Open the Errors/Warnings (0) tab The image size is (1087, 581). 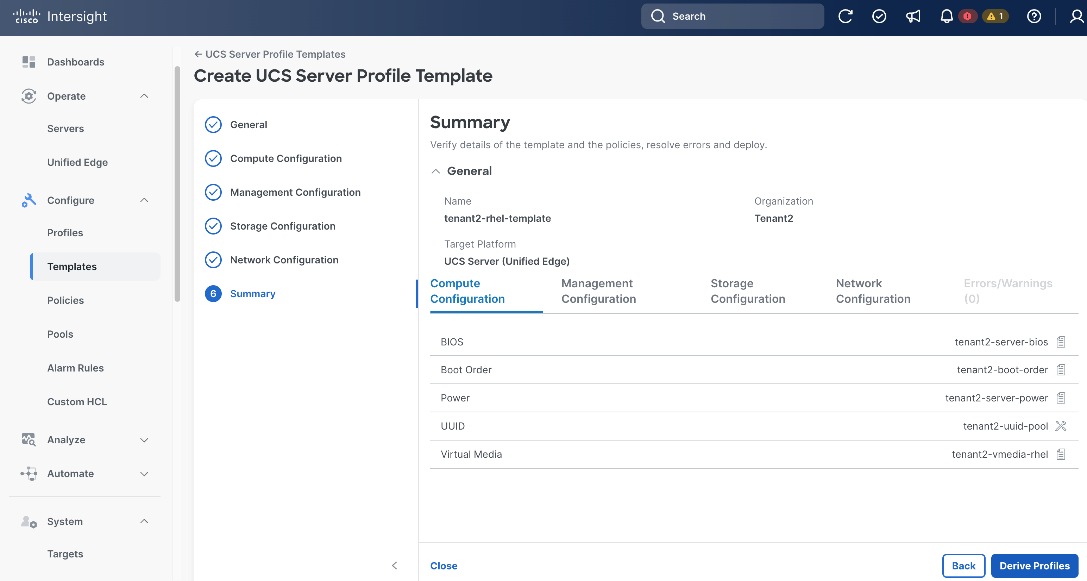point(1008,291)
